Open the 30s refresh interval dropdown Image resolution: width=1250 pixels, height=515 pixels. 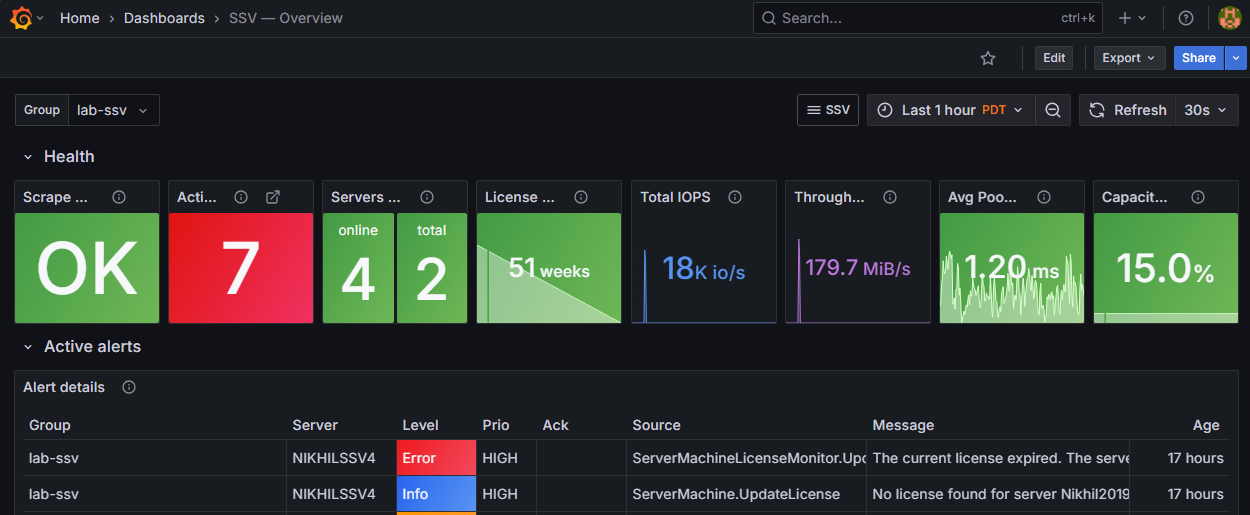pos(1205,110)
